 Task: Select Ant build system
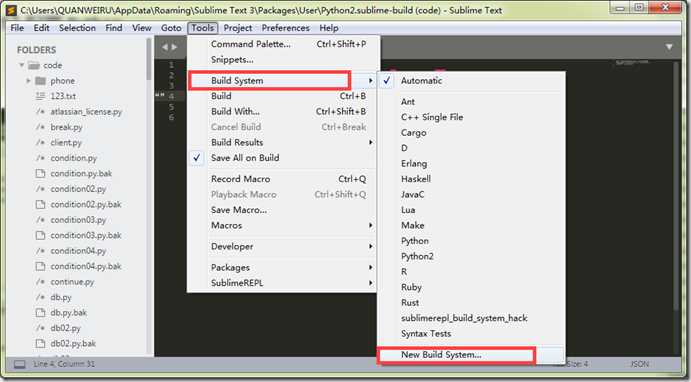[x=472, y=102]
